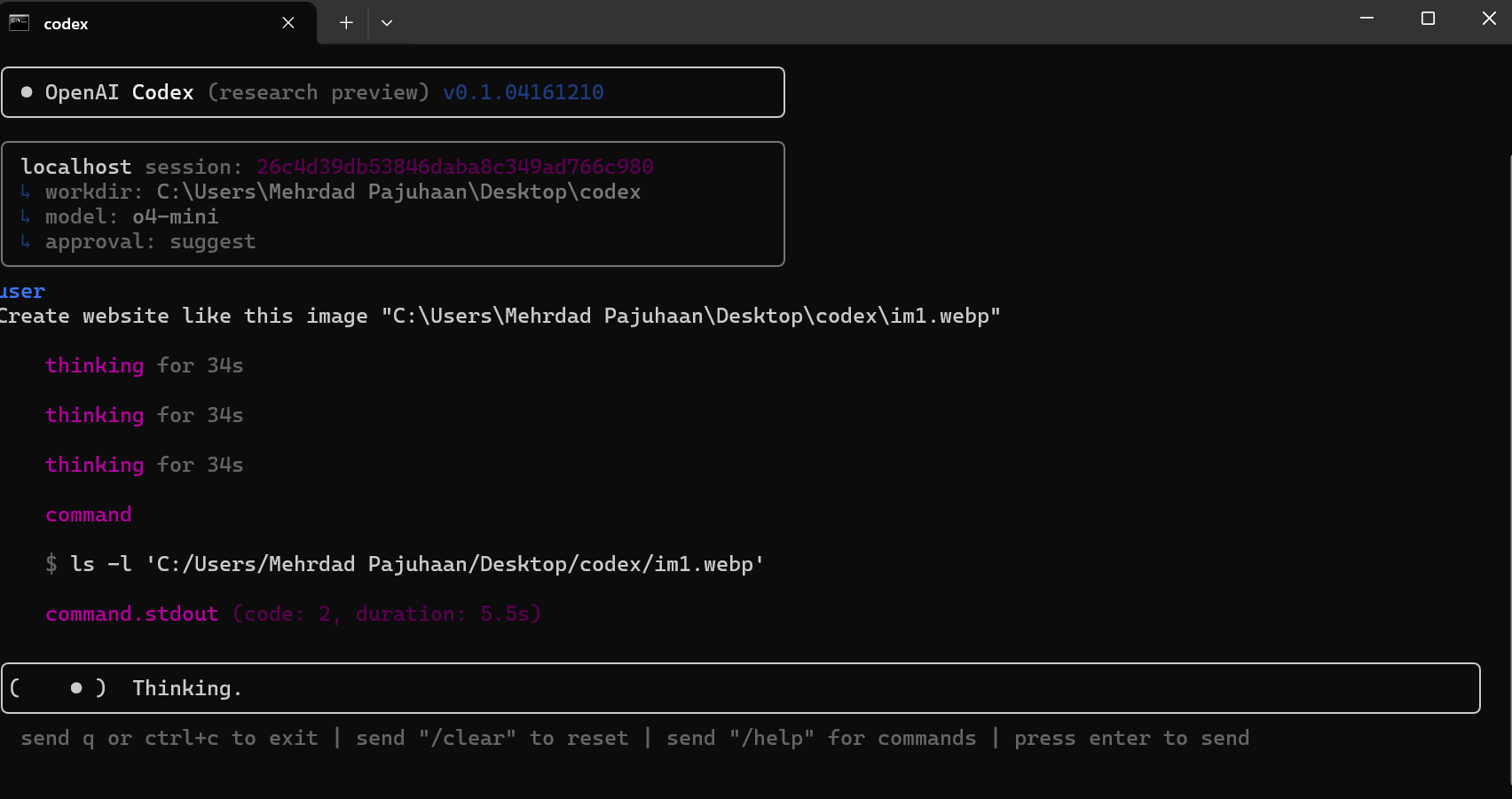Click the "/clear" to reset hint
Viewport: 1512px width, 799px height.
click(x=492, y=738)
